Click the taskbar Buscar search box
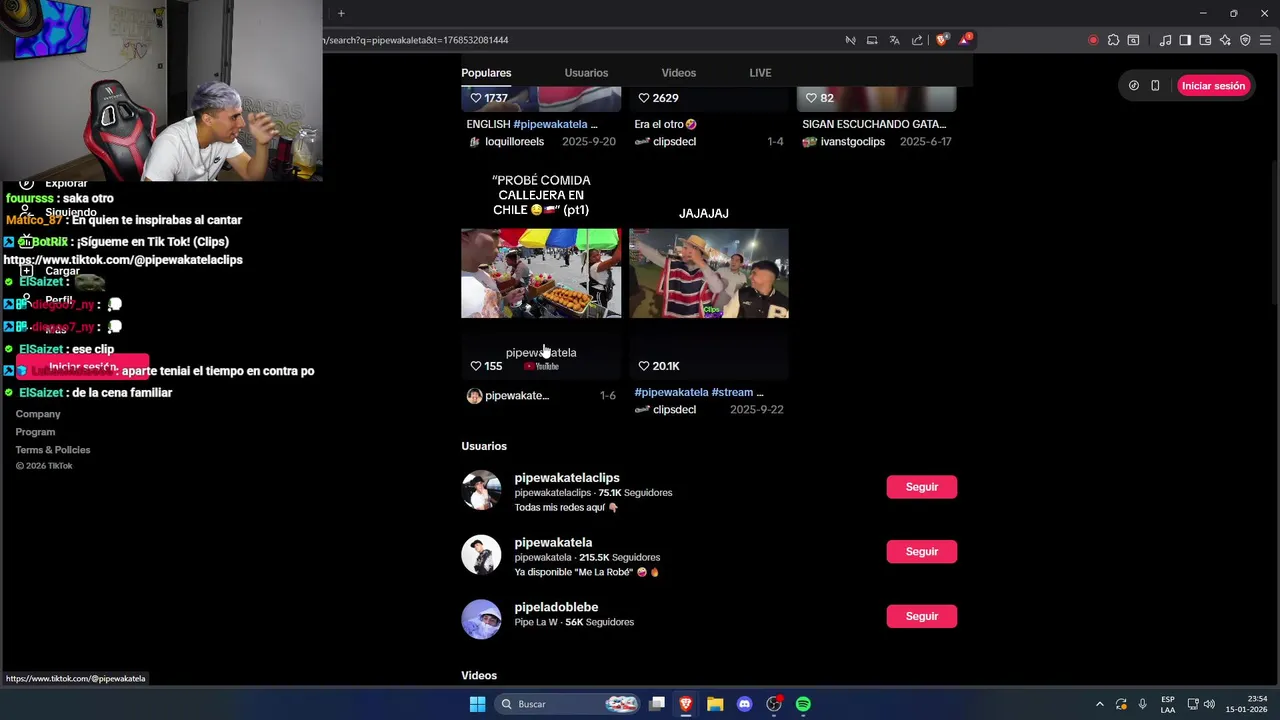 tap(568, 704)
